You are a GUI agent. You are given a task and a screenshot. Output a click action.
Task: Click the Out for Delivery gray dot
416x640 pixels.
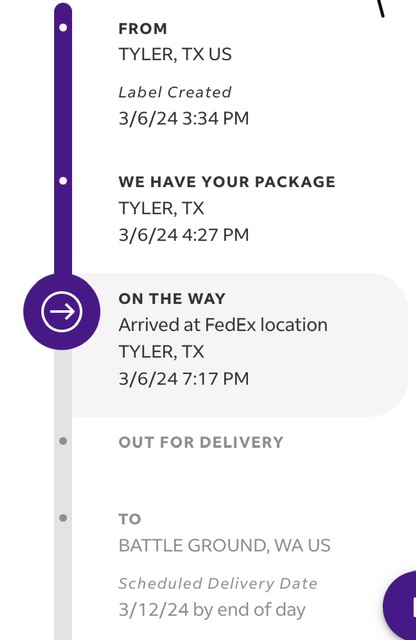pyautogui.click(x=63, y=441)
